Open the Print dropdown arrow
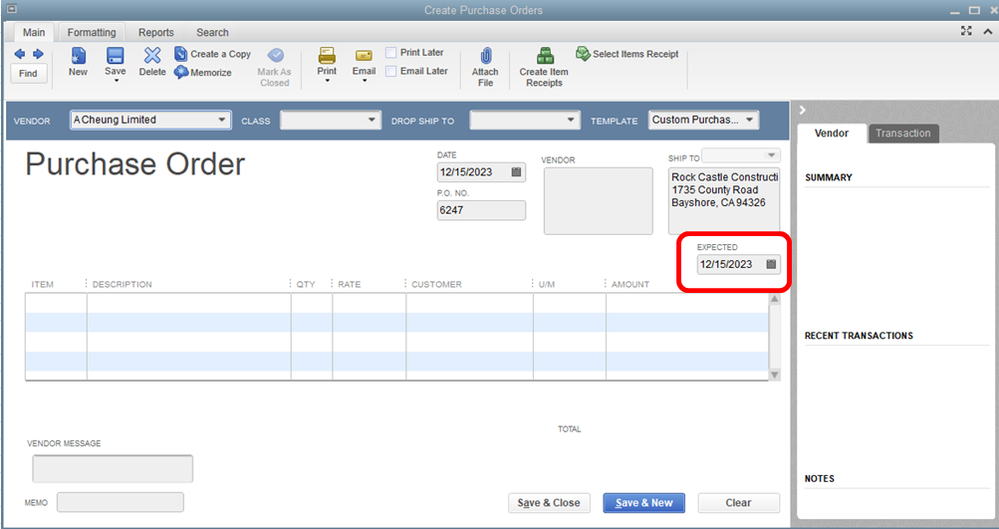Image resolution: width=999 pixels, height=529 pixels. (x=327, y=81)
